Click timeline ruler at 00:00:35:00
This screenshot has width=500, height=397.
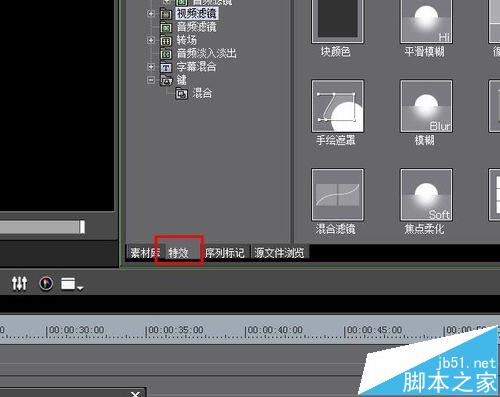[175, 330]
